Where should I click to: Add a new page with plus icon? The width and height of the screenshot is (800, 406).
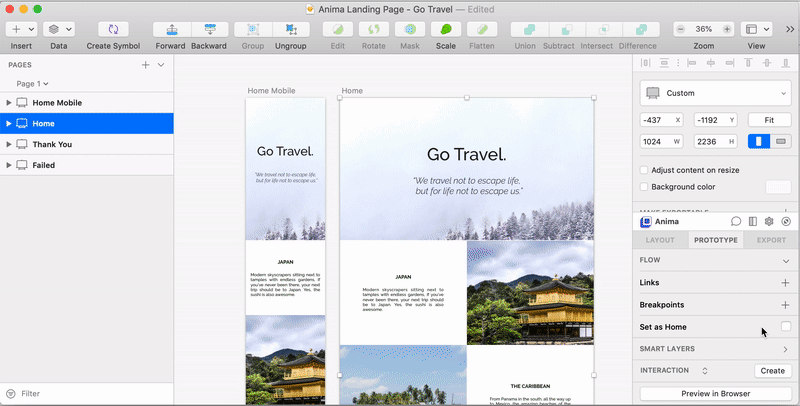[x=146, y=64]
